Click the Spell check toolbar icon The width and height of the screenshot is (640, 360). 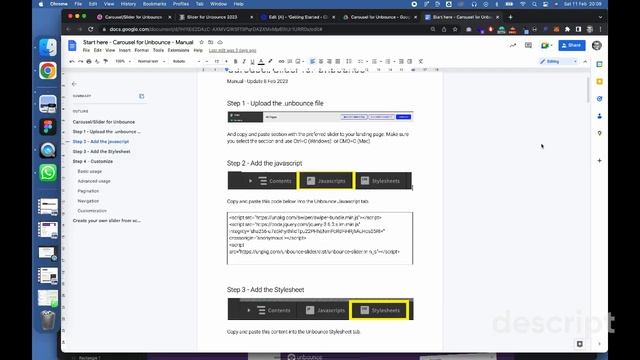97,61
